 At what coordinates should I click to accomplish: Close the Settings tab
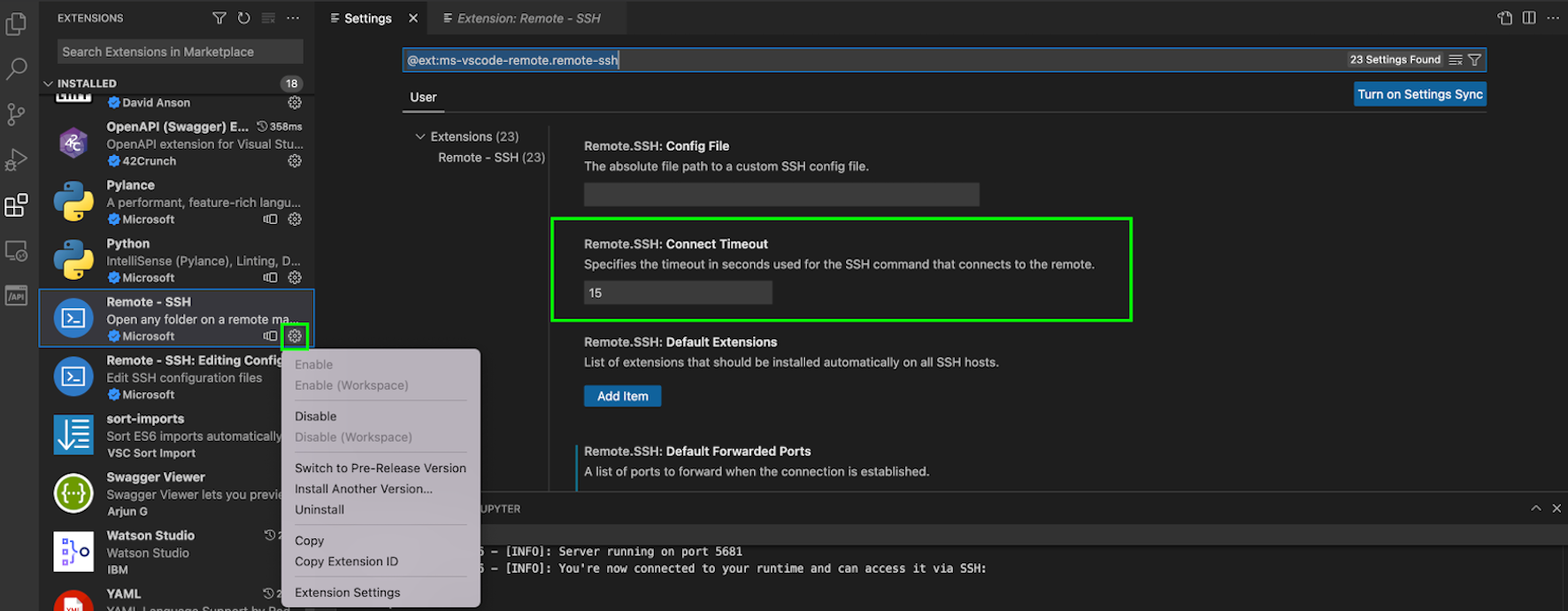(x=413, y=18)
